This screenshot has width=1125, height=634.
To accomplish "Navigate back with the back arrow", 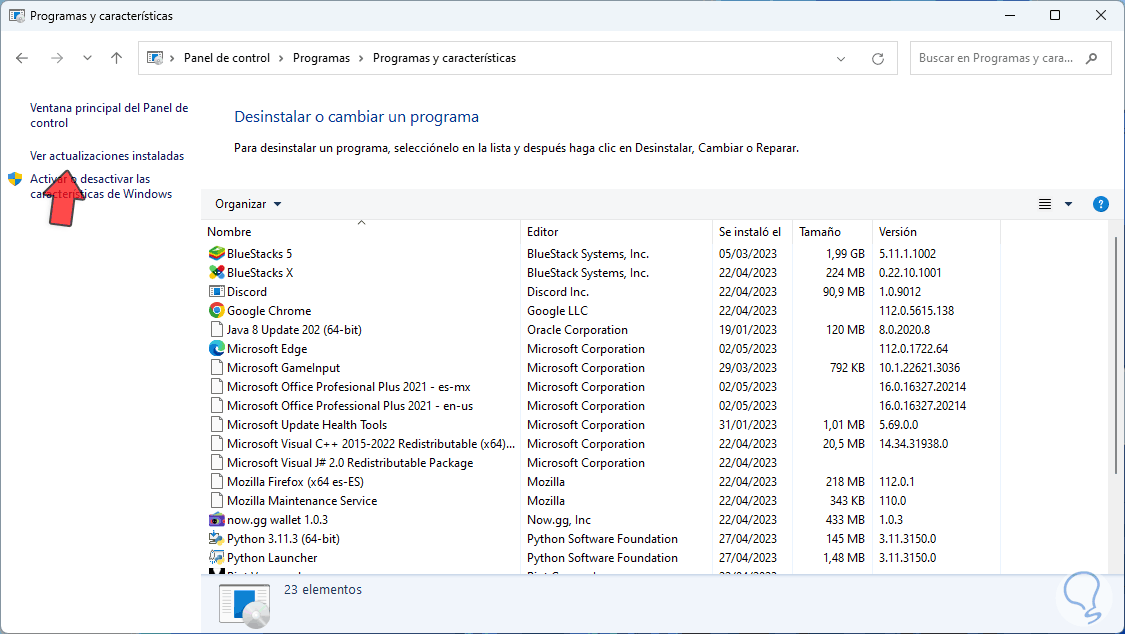I will 22,59.
